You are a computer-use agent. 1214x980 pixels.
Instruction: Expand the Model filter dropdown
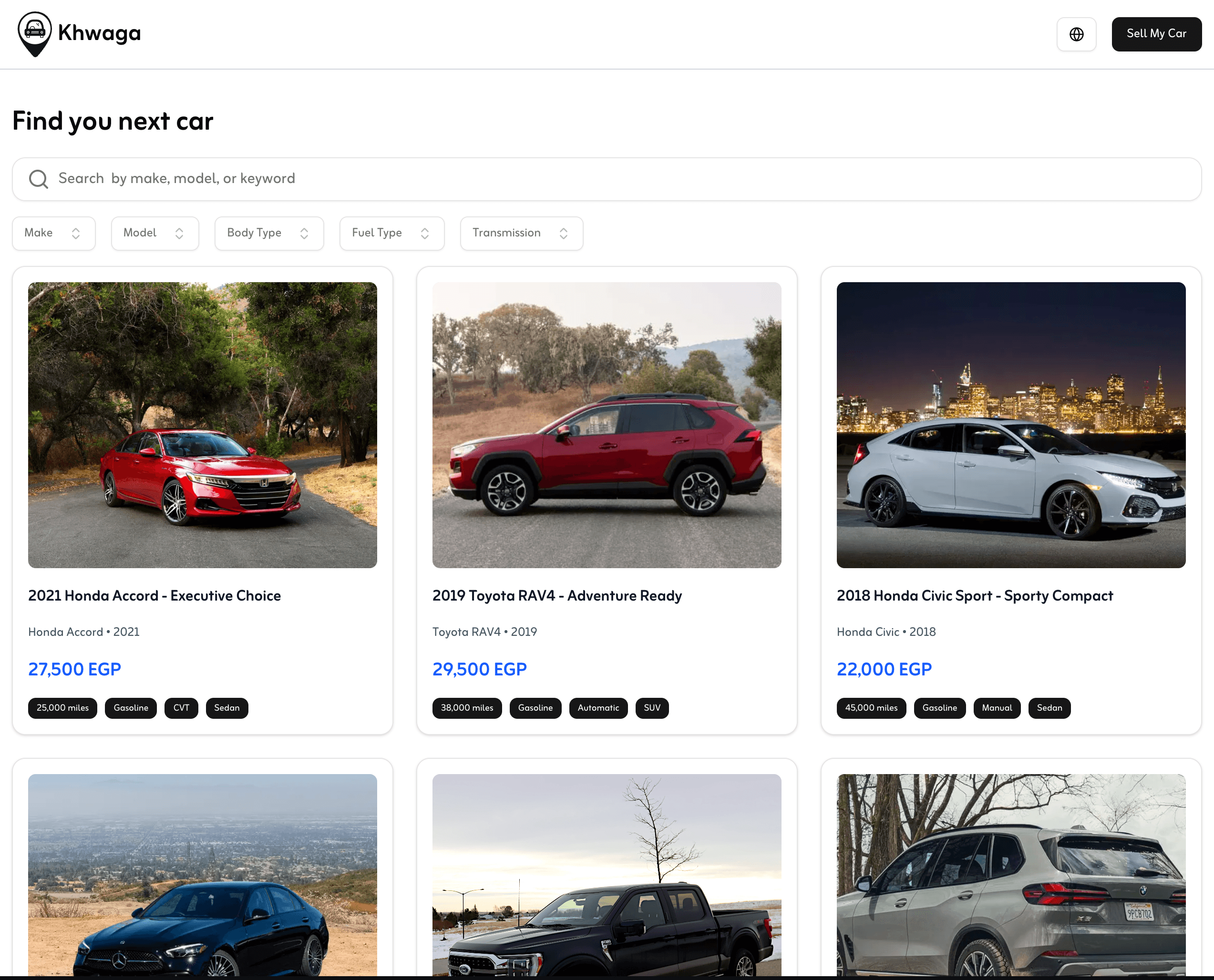tap(154, 233)
